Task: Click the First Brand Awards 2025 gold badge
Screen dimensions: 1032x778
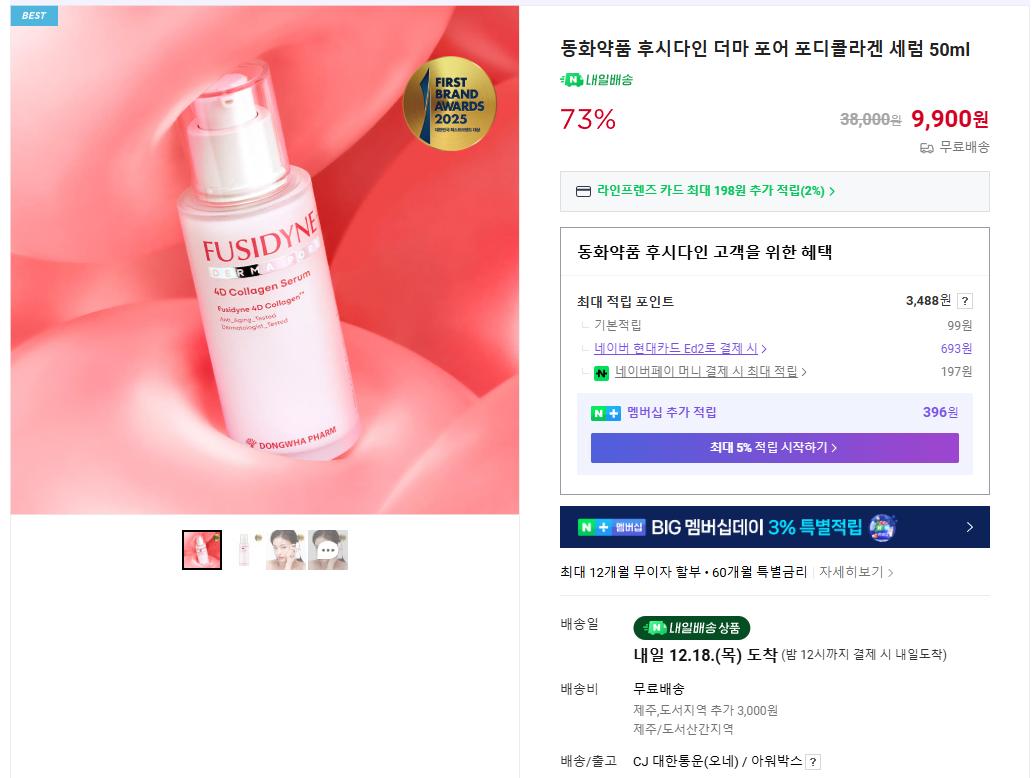Action: [x=450, y=103]
